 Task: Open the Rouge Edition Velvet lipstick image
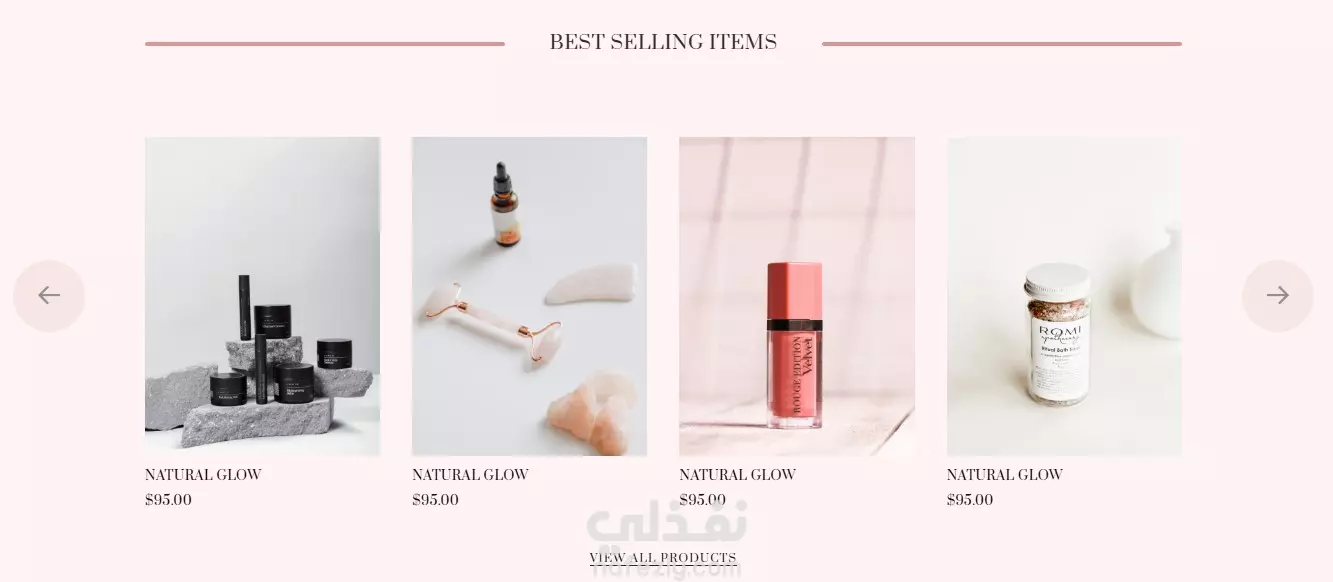(796, 296)
